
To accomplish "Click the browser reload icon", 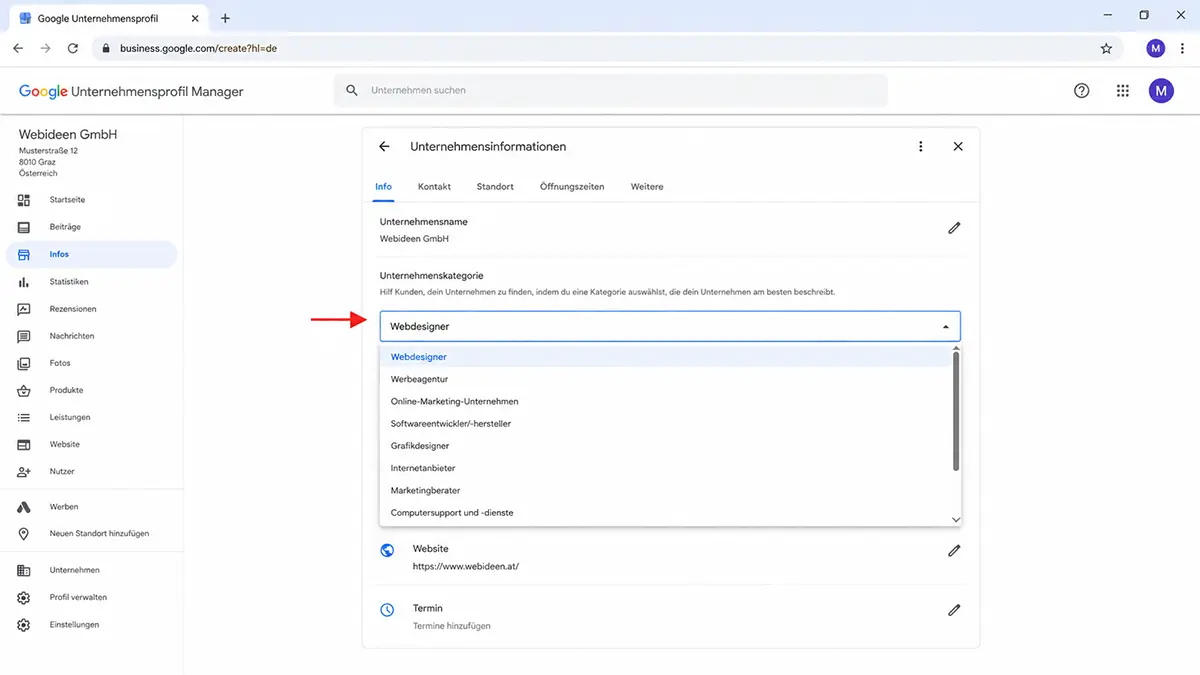I will 73,48.
